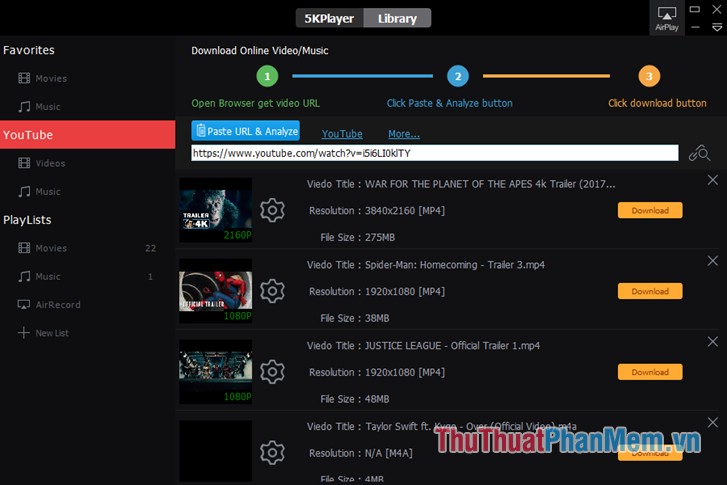Click the 'Click Paste & Analyze button' text

click(450, 103)
